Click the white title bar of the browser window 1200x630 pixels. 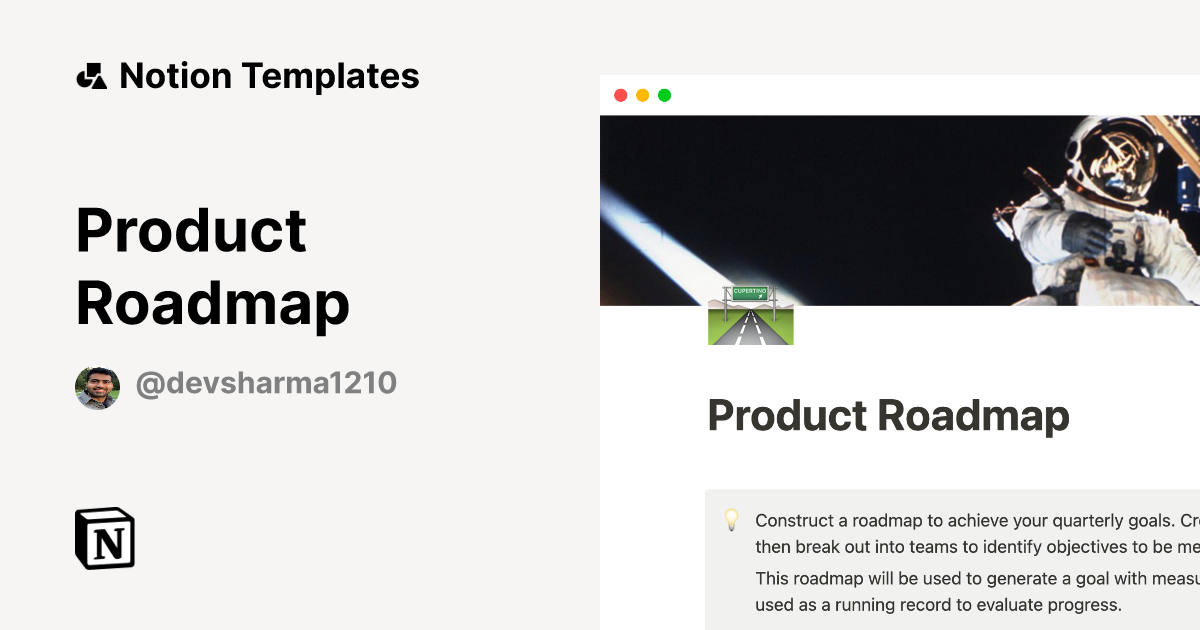(x=900, y=95)
